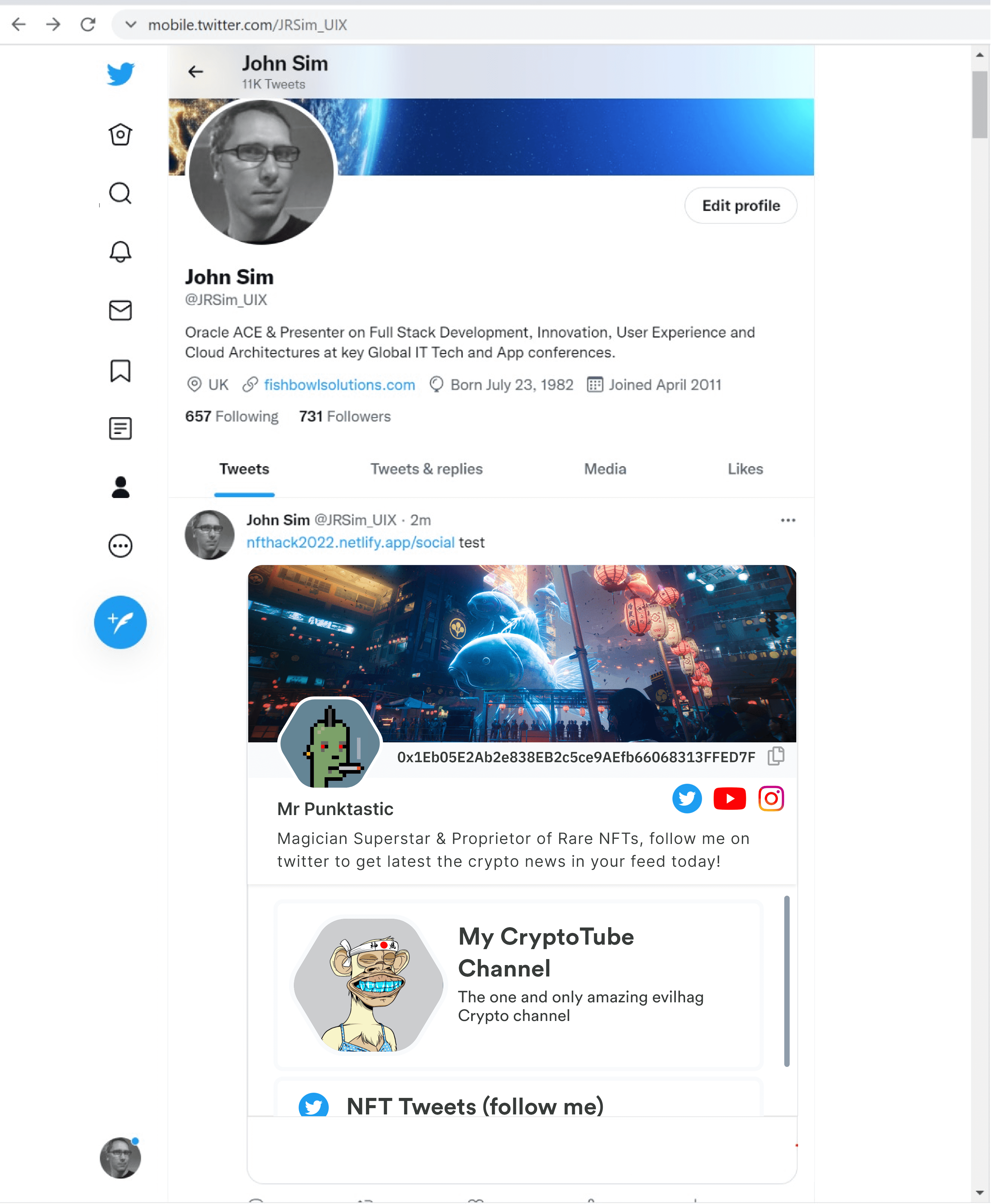Open the Messages envelope icon
The image size is (994, 1204).
click(x=120, y=310)
